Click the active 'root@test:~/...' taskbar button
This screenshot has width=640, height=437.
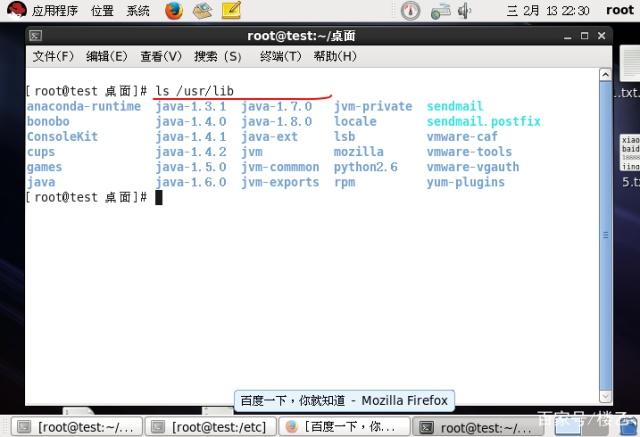pos(476,427)
